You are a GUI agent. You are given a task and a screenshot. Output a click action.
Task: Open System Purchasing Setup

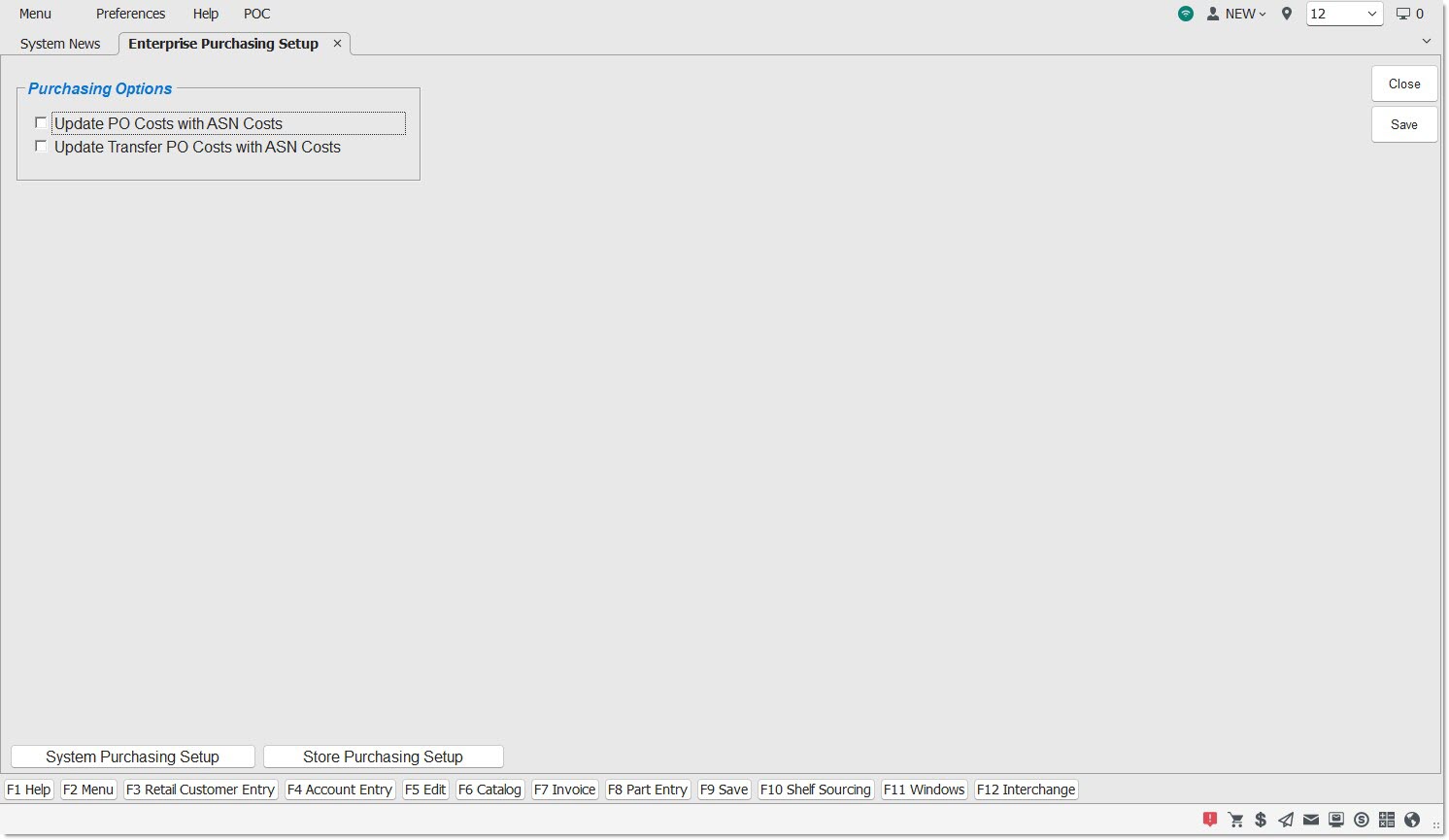point(133,756)
